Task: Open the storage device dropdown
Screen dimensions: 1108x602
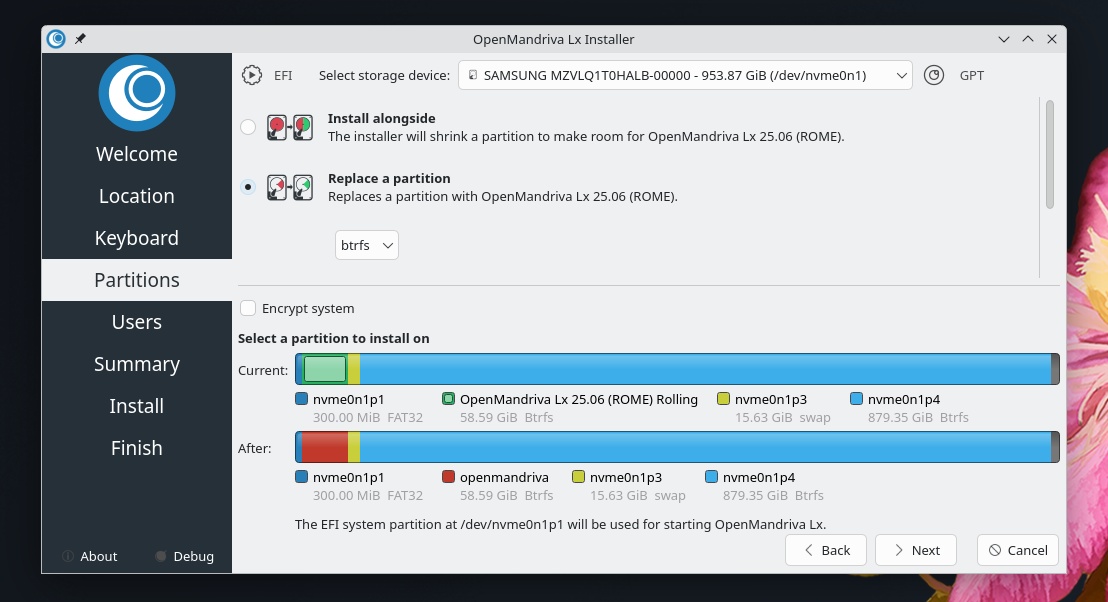Action: tap(685, 75)
